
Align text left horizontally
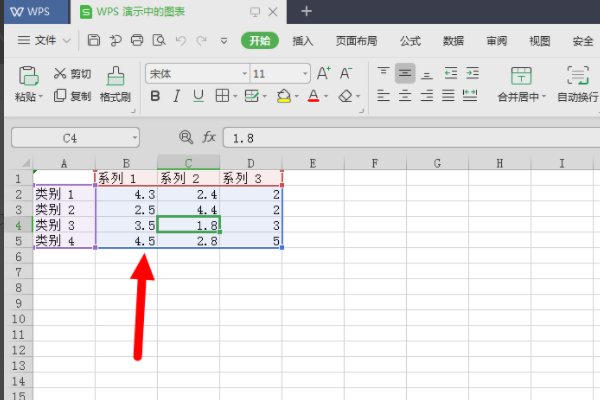383,95
